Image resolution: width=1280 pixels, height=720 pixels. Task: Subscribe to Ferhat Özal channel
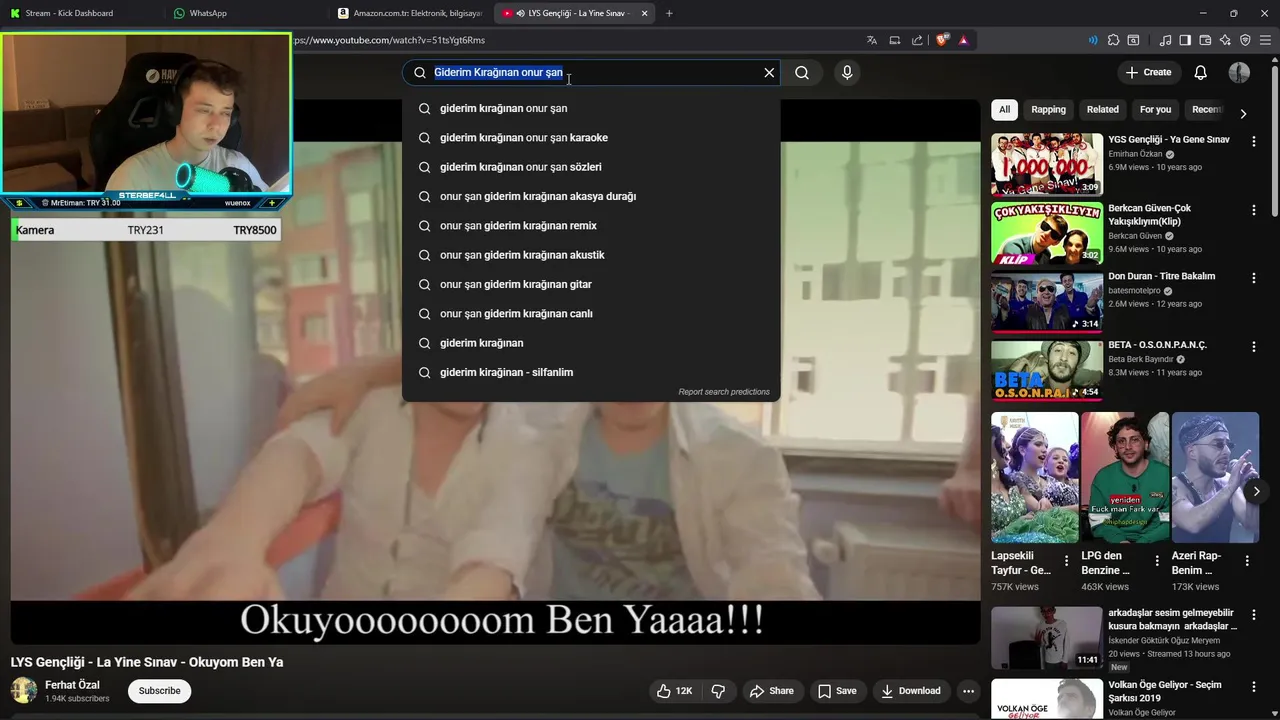(159, 691)
